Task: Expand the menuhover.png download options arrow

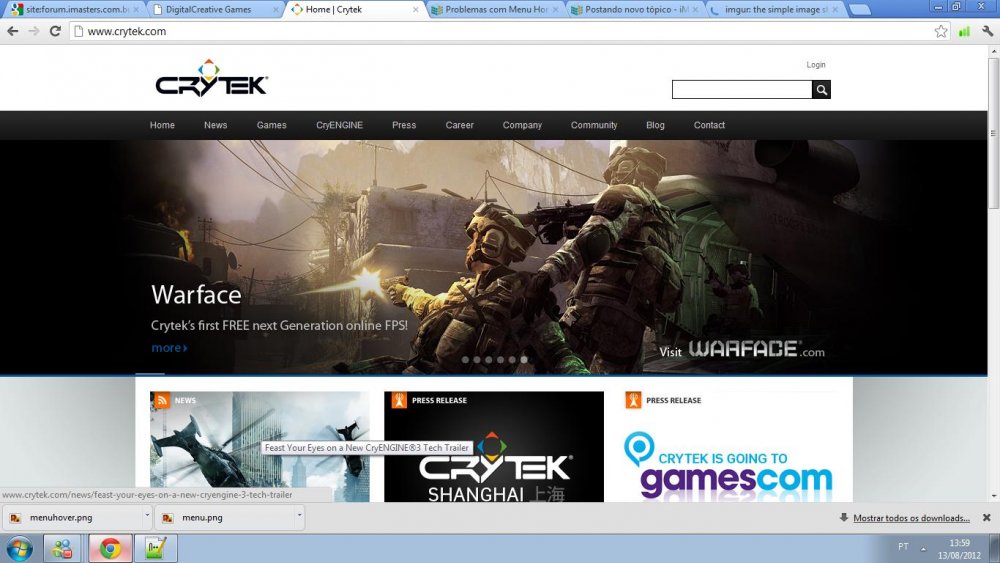Action: coord(147,518)
